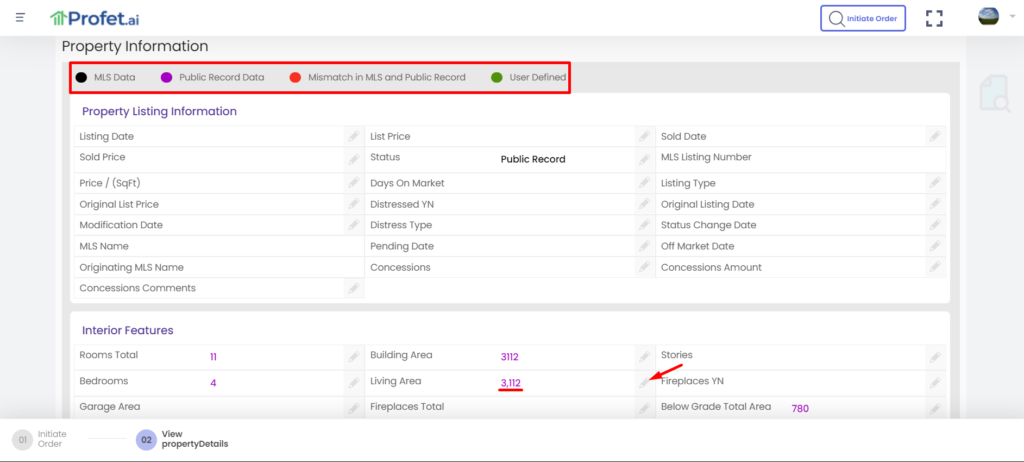The image size is (1024, 462).
Task: Click the Initiate Order button
Action: click(864, 18)
